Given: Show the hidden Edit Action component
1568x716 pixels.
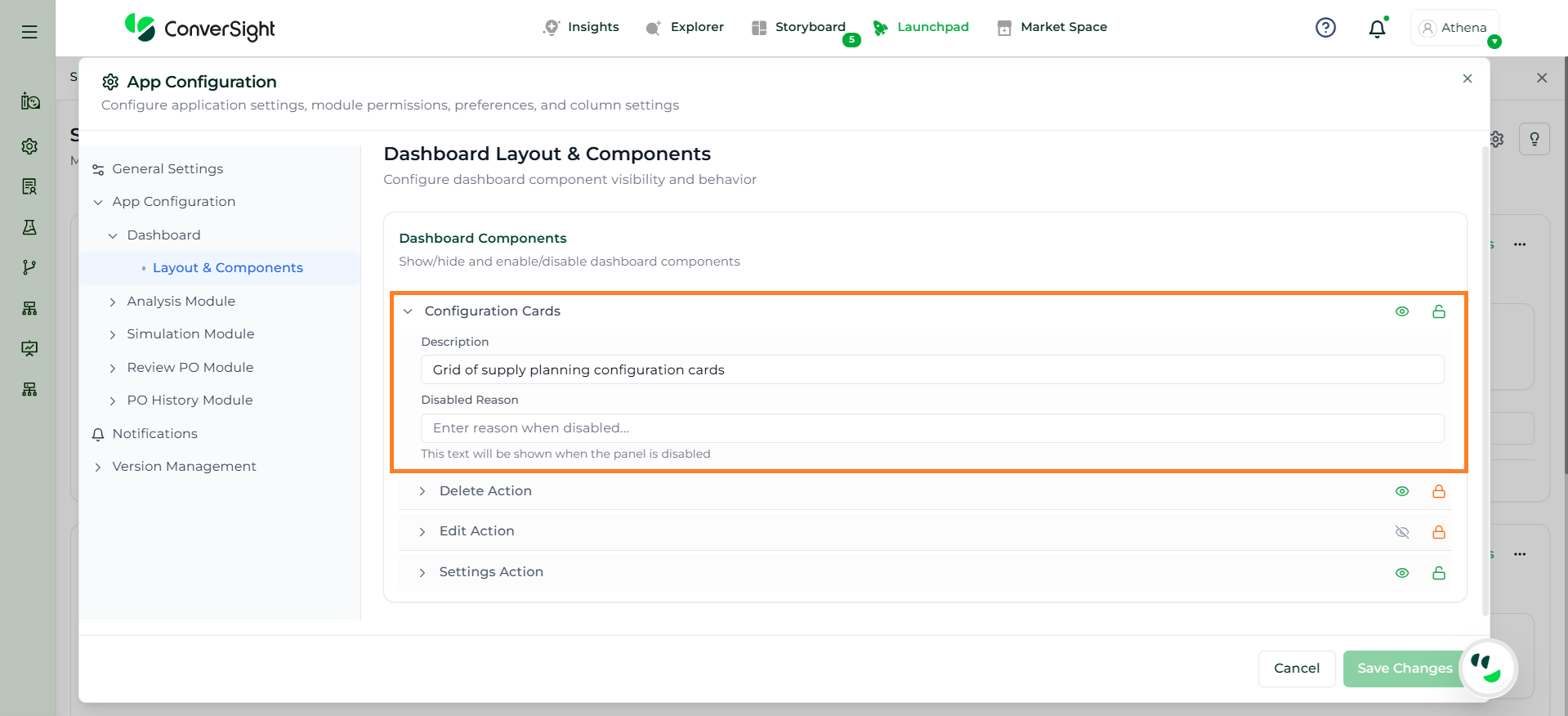Looking at the screenshot, I should coord(1402,532).
